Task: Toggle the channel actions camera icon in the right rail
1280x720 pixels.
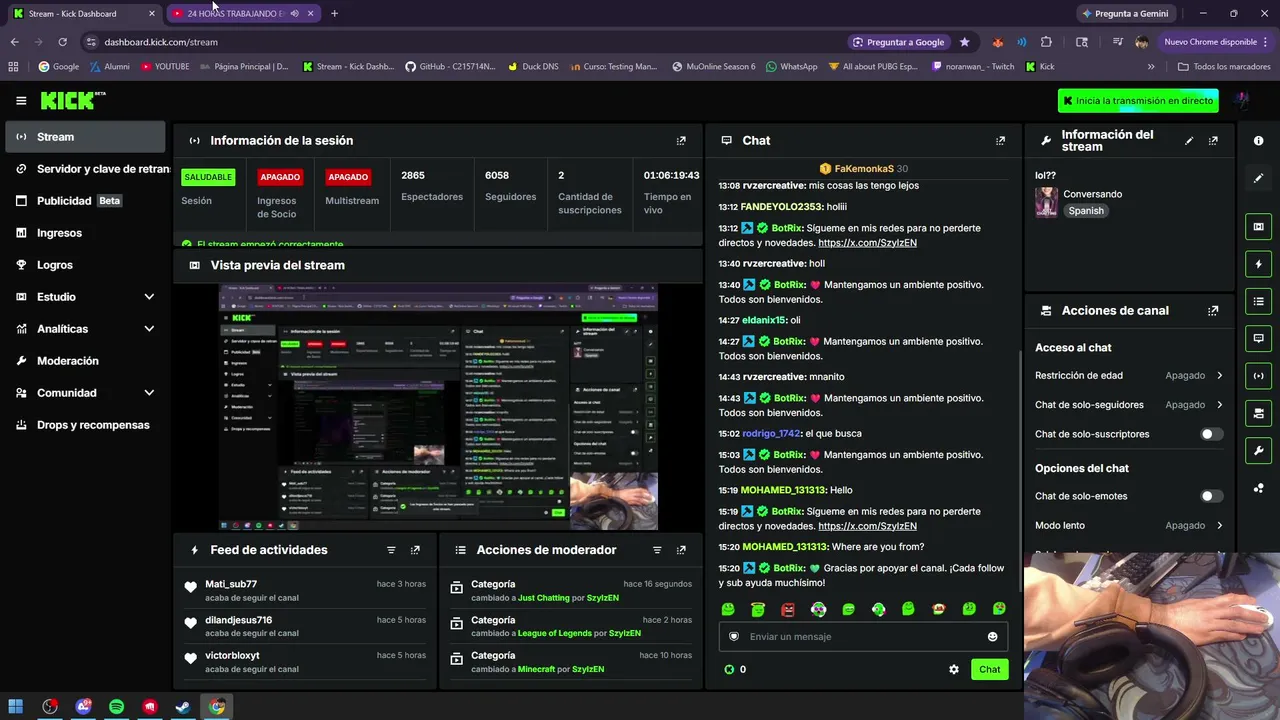Action: 1258,413
